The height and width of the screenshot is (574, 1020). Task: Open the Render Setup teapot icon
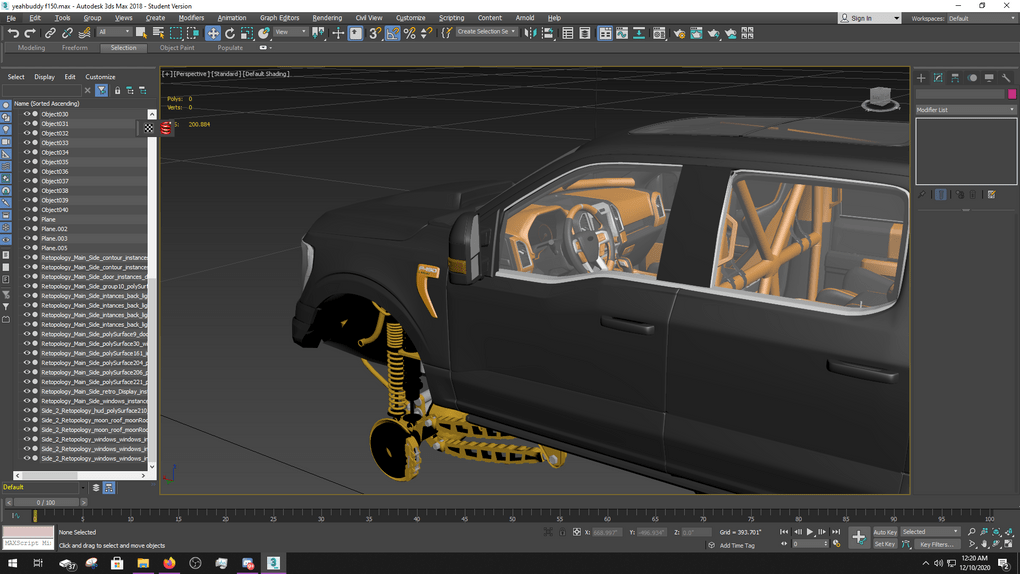click(x=679, y=33)
